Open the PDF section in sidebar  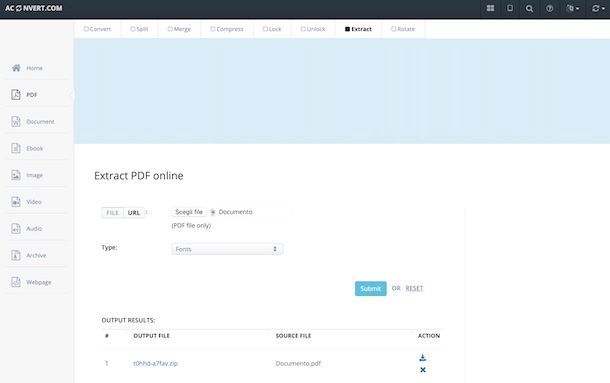[24, 95]
